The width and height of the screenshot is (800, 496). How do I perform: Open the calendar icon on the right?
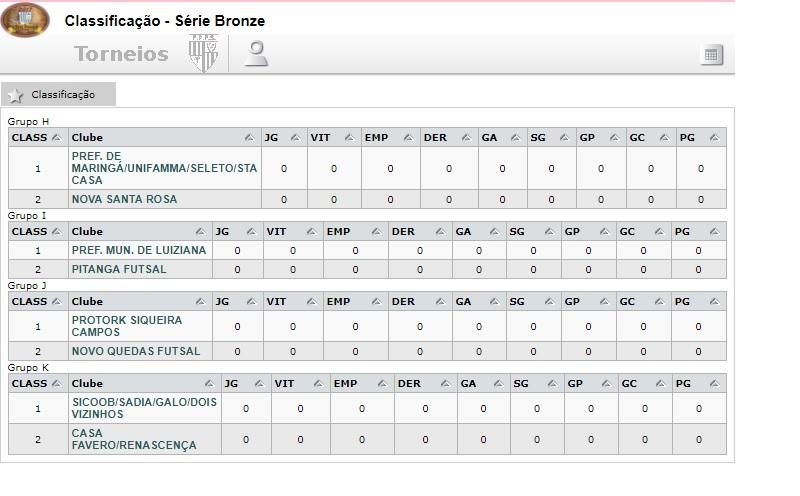click(x=712, y=55)
